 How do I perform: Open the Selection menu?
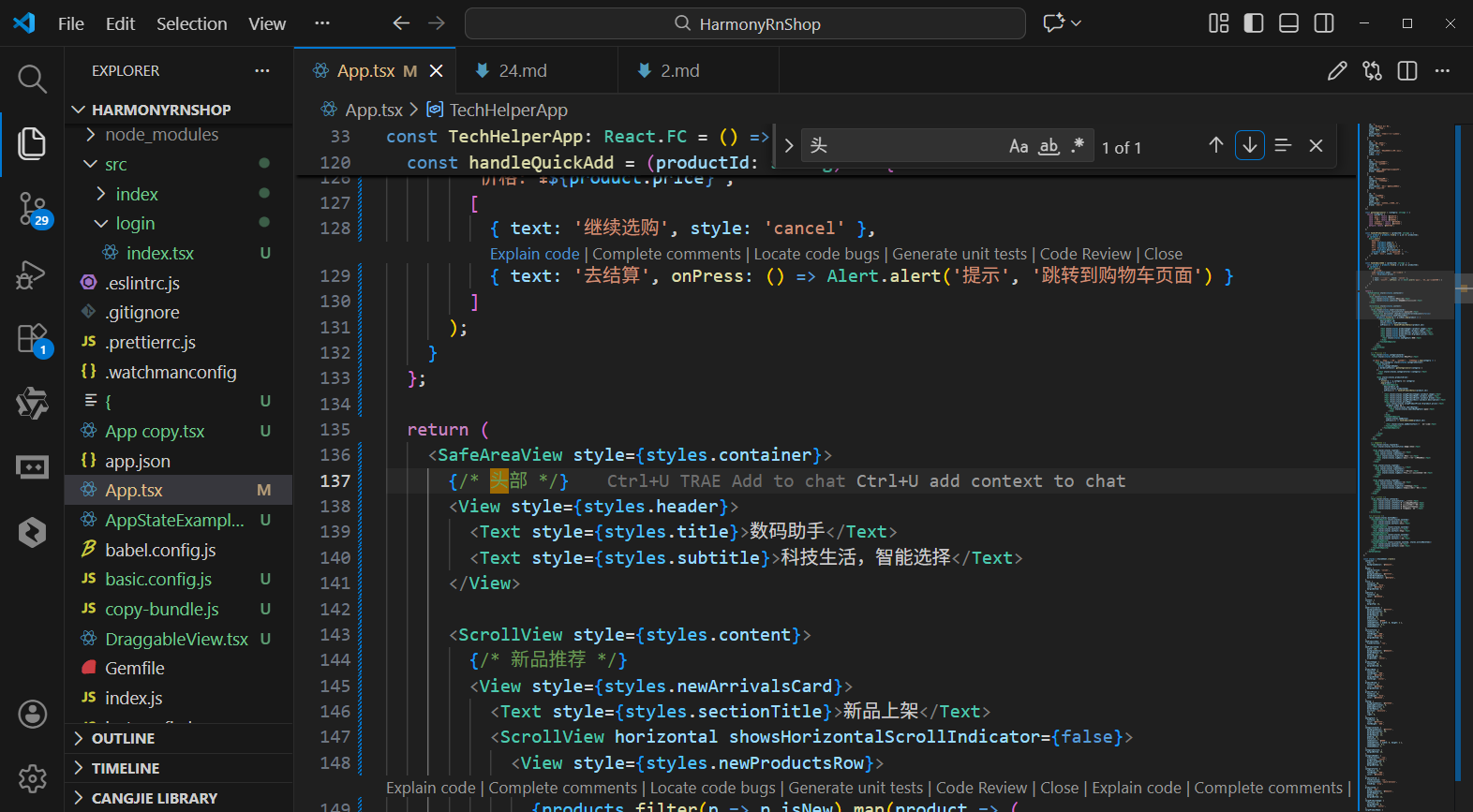point(191,23)
